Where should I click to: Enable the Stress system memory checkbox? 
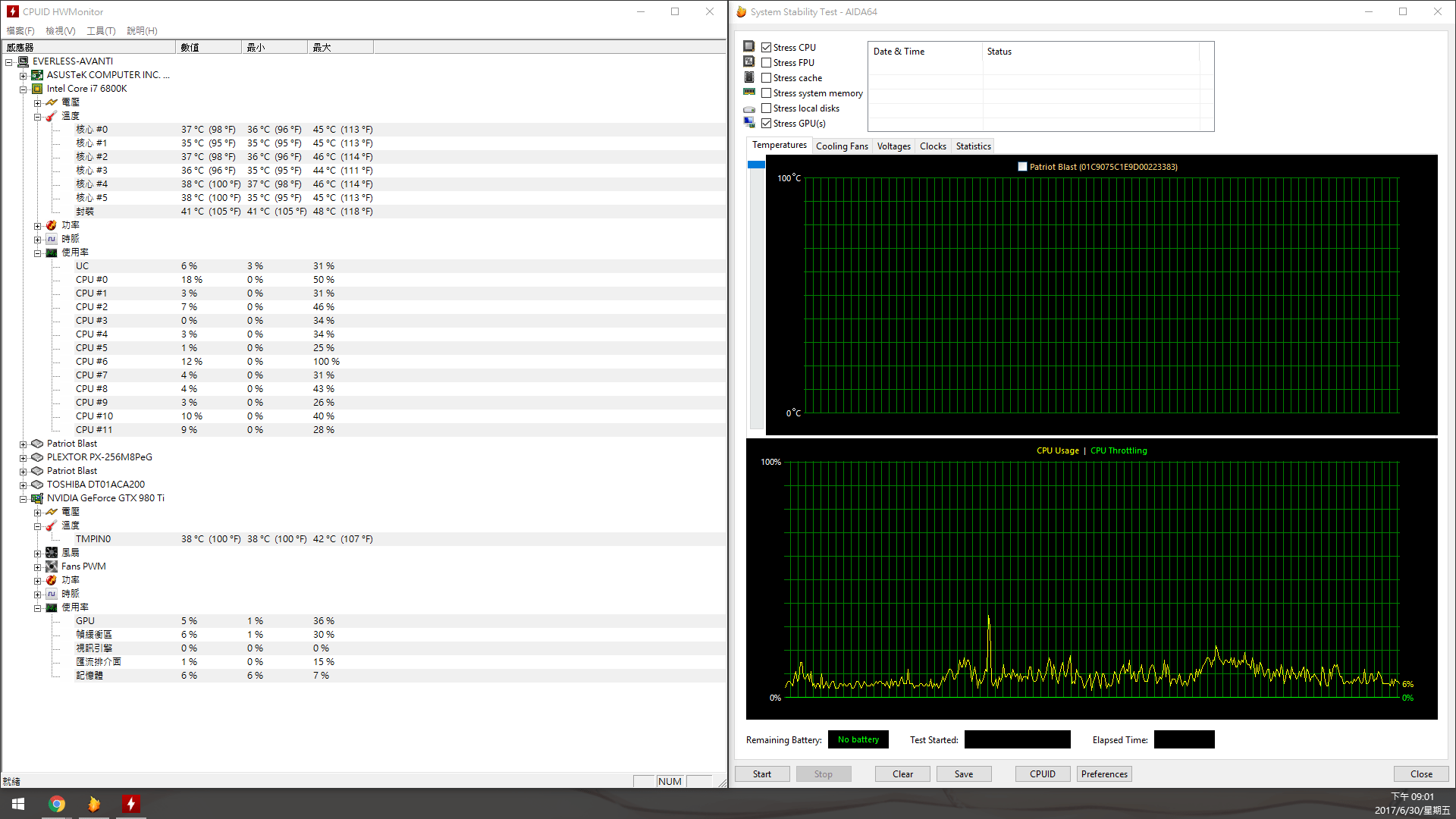tap(767, 93)
